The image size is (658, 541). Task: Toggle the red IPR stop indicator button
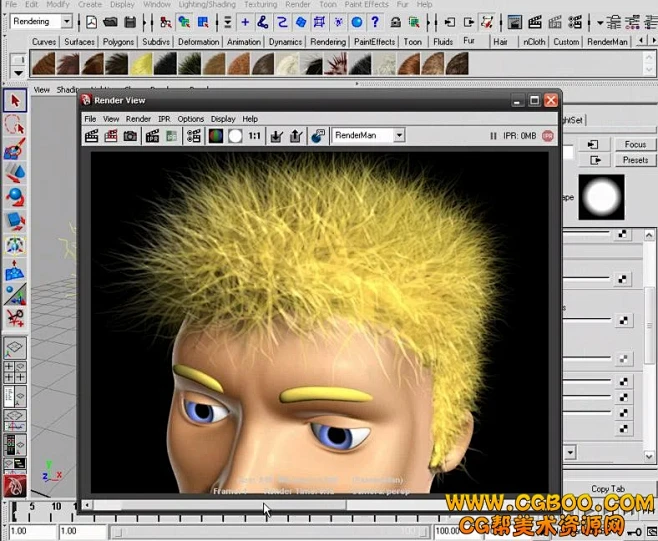(548, 136)
